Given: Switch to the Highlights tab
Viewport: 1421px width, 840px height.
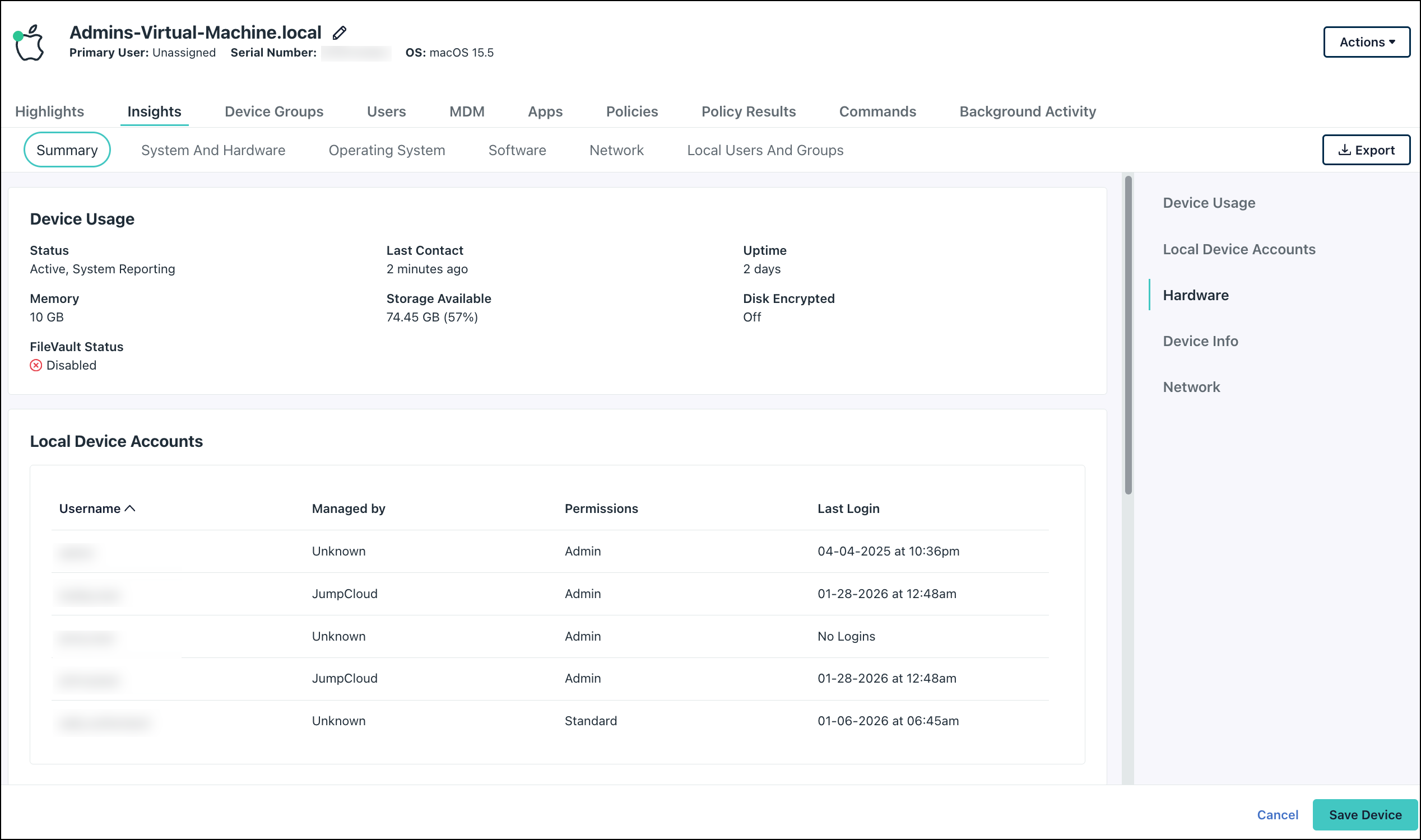Looking at the screenshot, I should click(49, 111).
